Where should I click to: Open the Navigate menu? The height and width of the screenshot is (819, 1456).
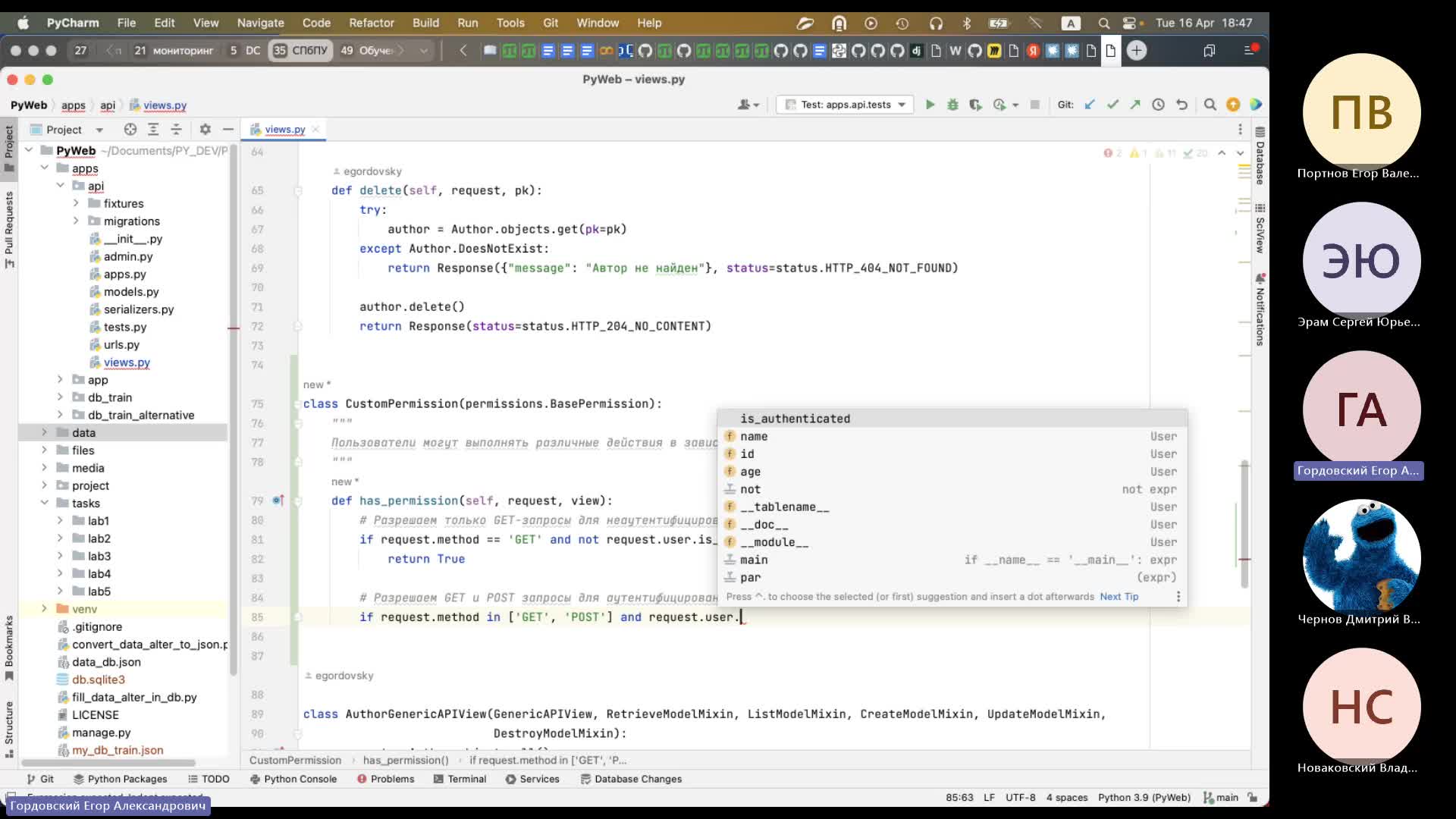click(260, 23)
